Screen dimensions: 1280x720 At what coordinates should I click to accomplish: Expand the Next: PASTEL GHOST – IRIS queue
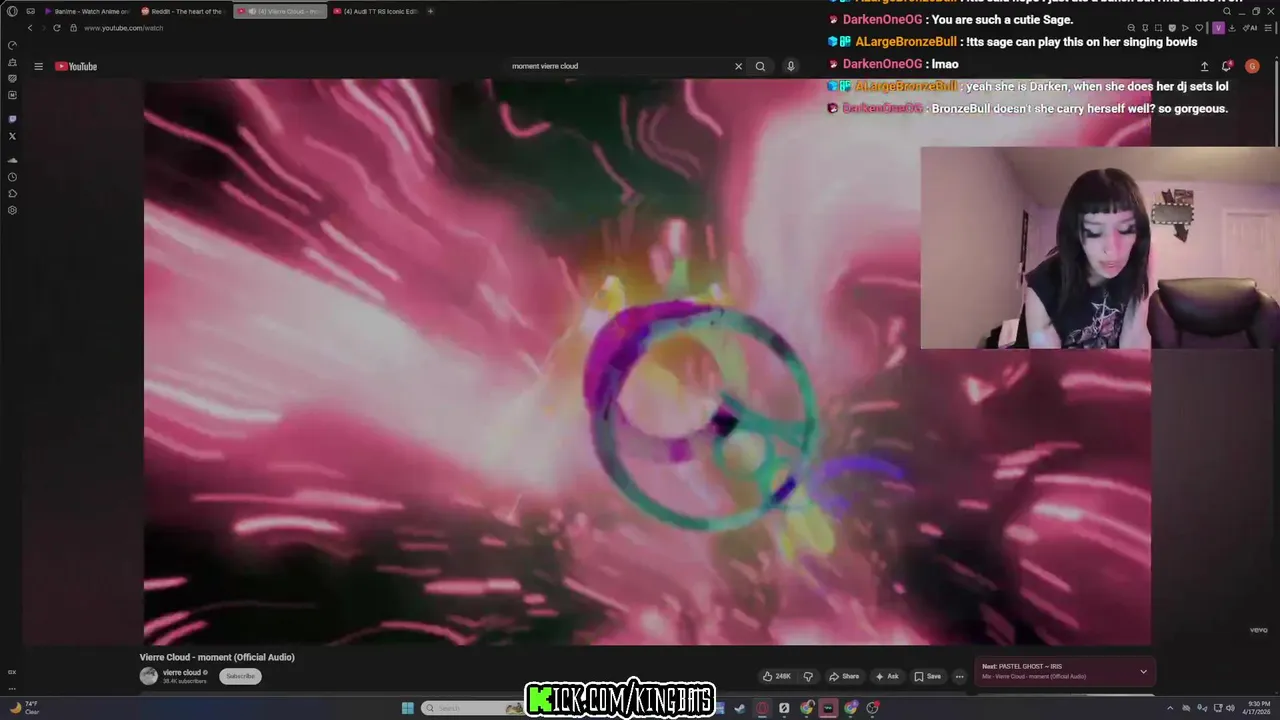click(x=1143, y=671)
